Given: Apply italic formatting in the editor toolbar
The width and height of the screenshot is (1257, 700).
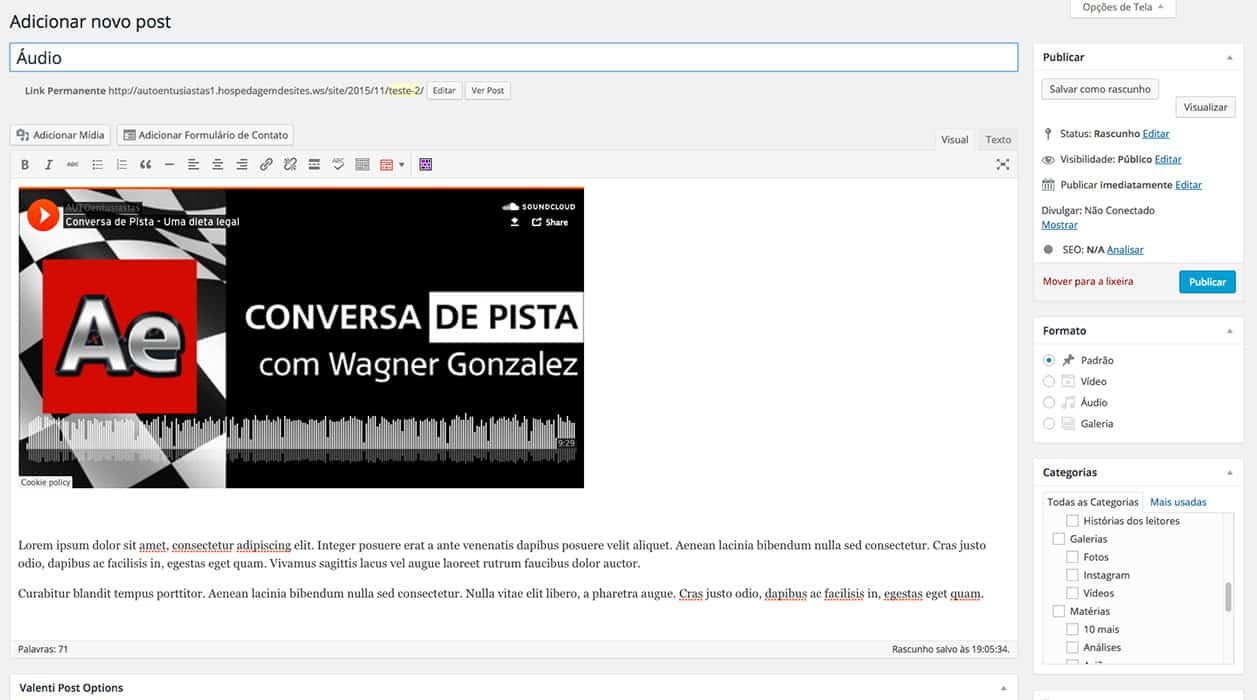Looking at the screenshot, I should 48,165.
